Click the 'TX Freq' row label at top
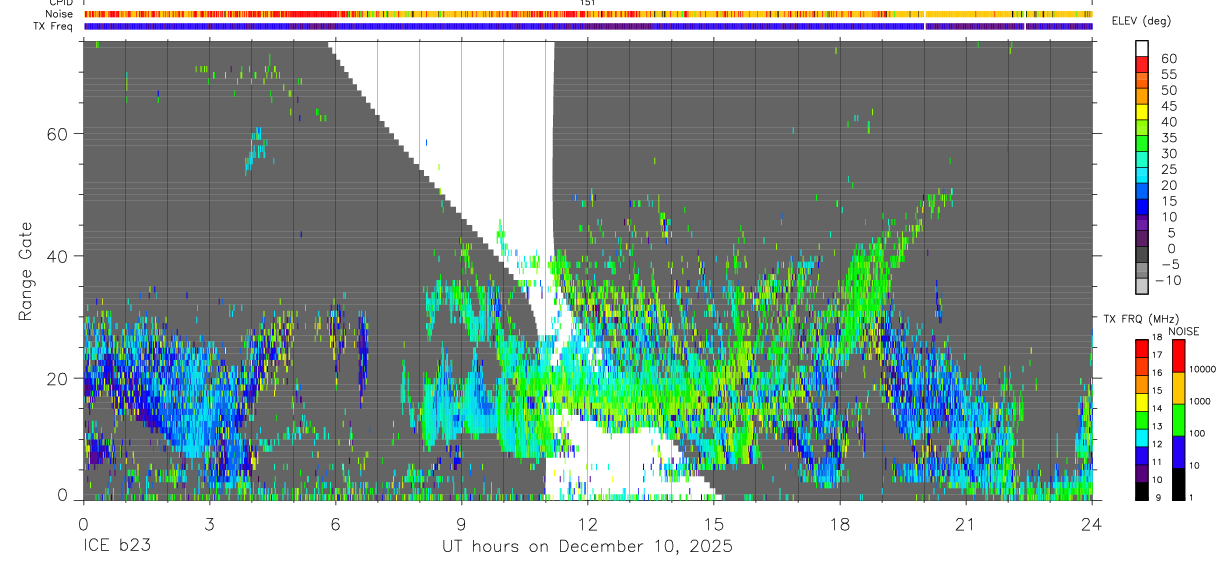 [x=55, y=26]
